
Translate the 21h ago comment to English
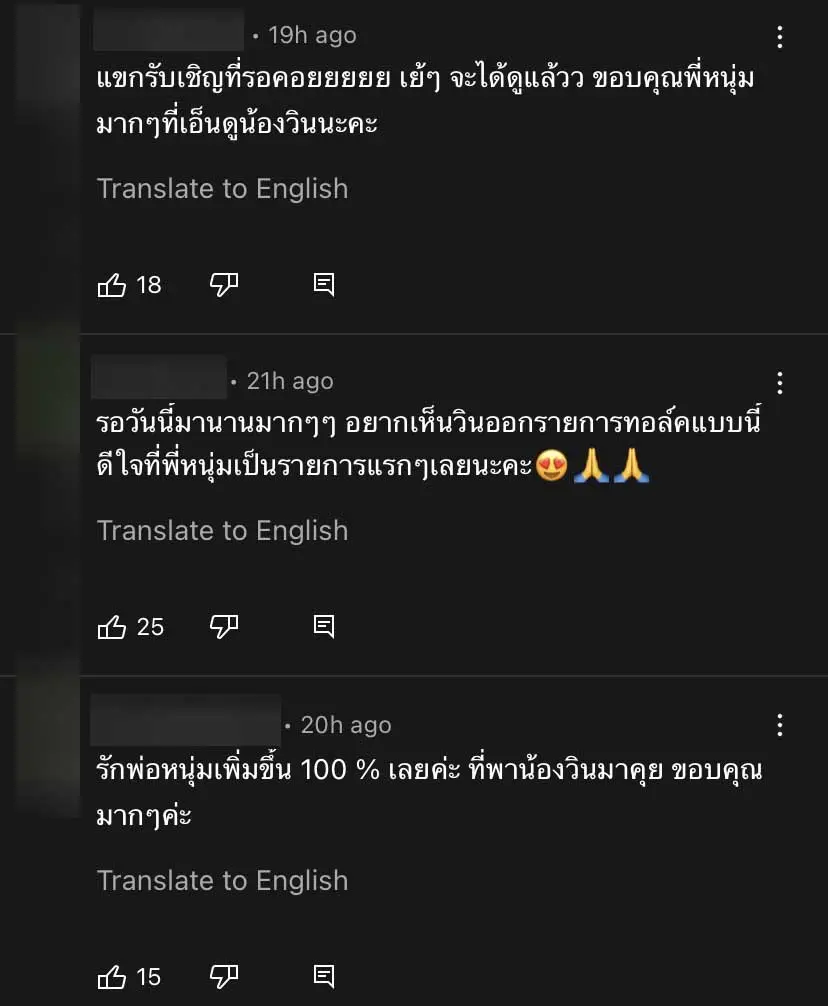pyautogui.click(x=222, y=530)
